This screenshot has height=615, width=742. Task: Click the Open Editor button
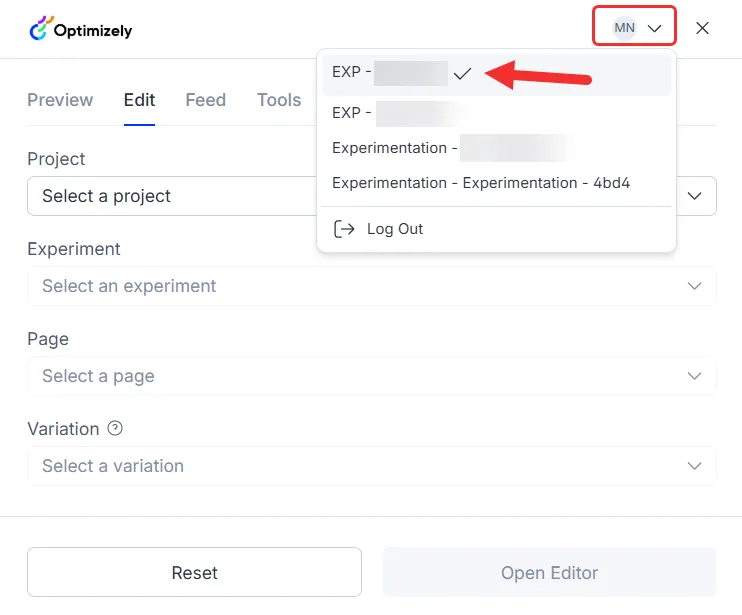coord(549,572)
